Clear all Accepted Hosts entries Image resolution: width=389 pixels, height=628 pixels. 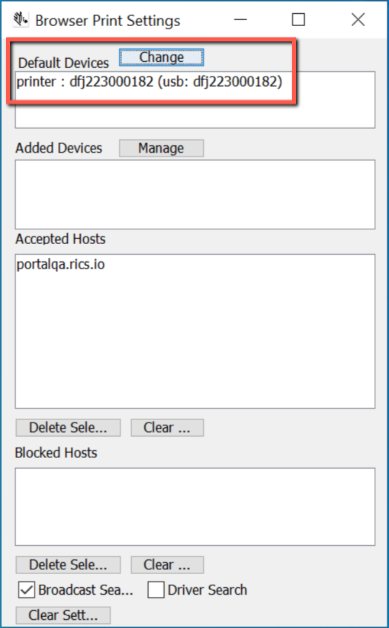pos(167,428)
